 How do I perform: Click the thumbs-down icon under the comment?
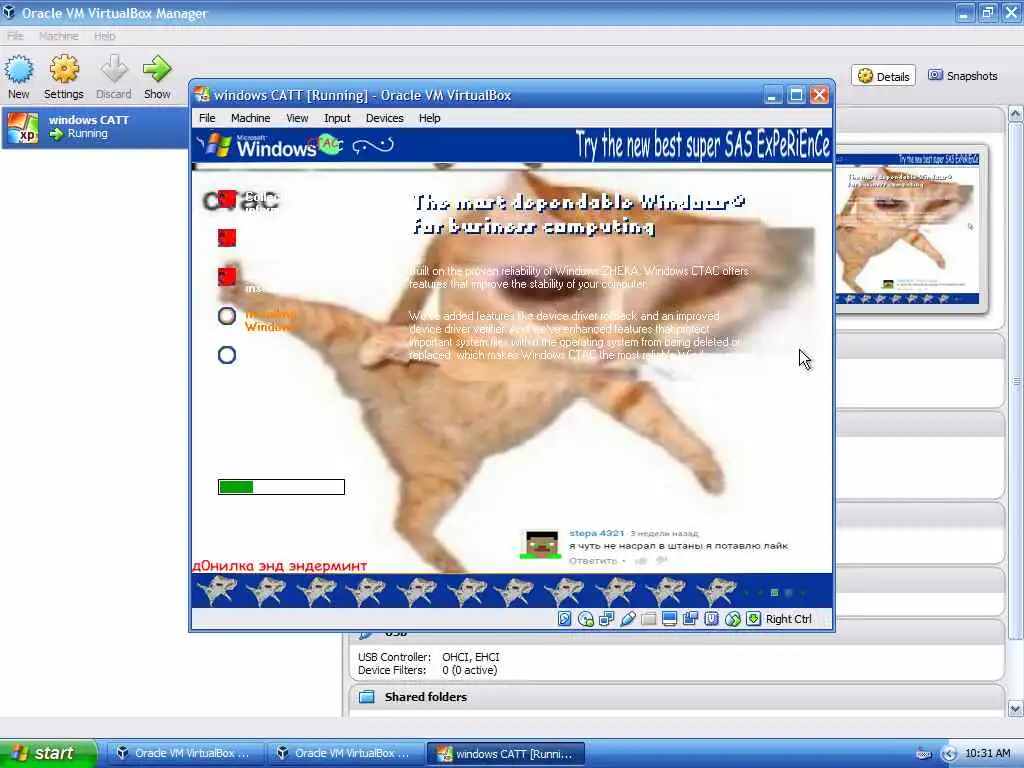[662, 561]
